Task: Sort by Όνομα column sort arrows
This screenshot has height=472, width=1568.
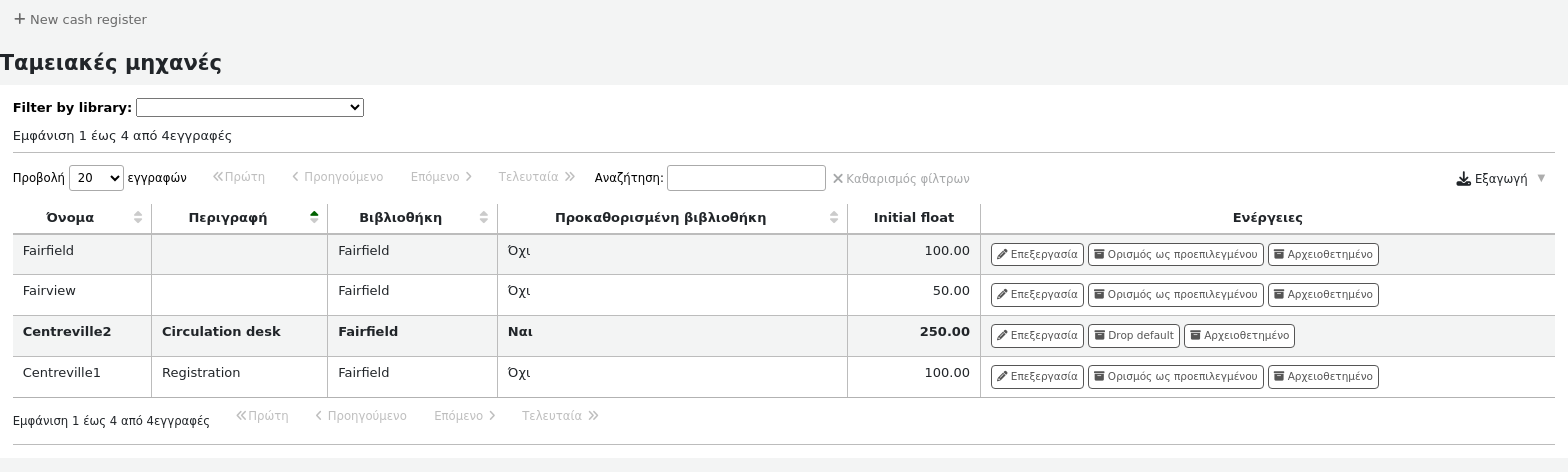Action: (x=138, y=218)
